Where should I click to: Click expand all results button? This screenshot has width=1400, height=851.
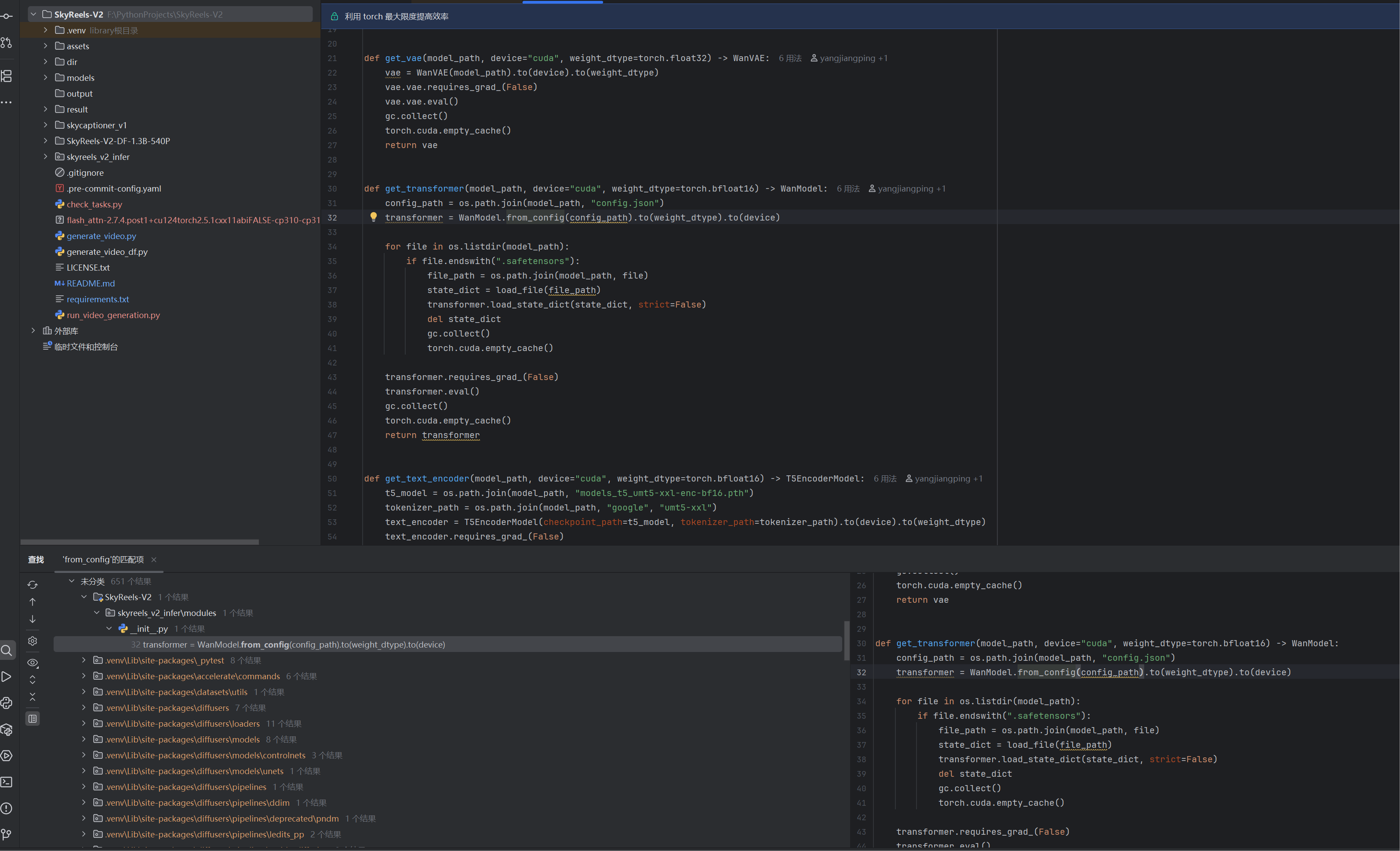33,680
